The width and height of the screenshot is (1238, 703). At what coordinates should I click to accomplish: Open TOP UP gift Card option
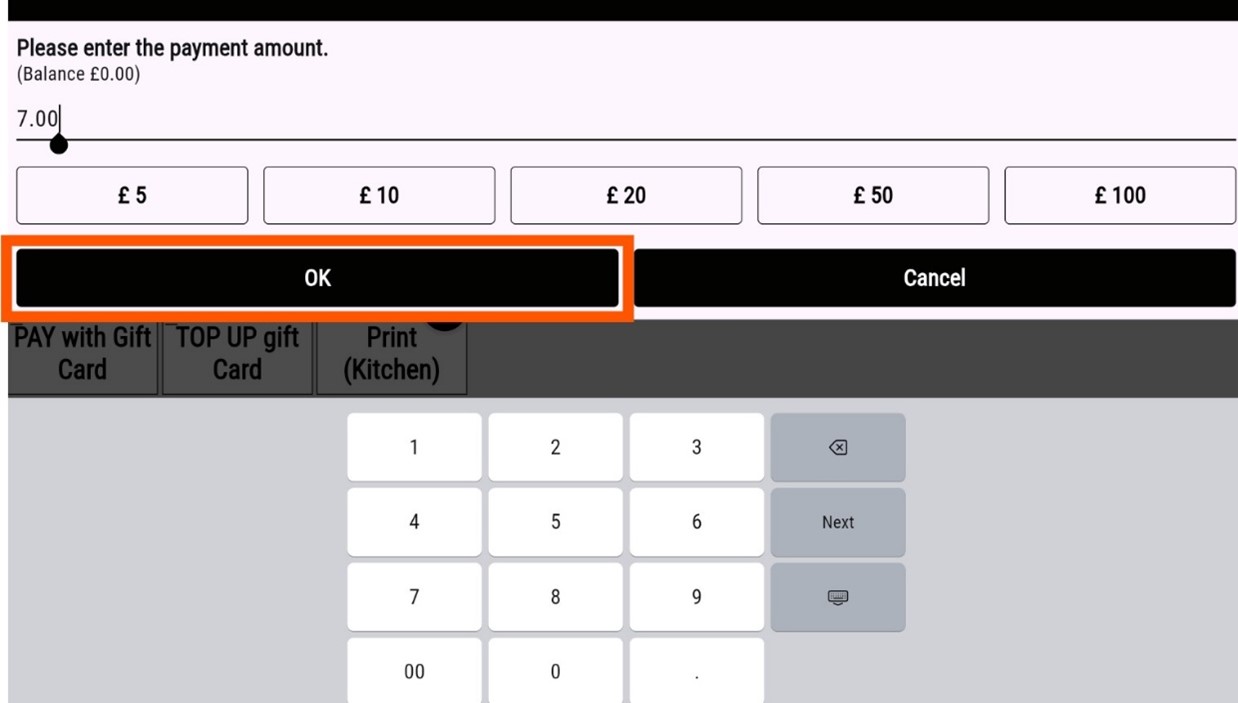click(x=237, y=355)
